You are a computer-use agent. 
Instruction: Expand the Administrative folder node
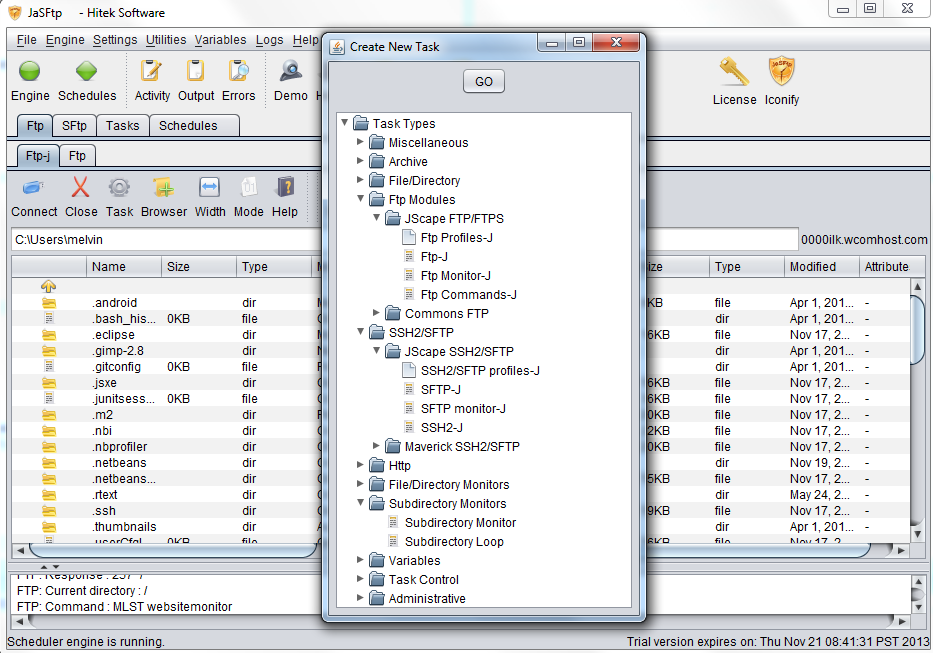(x=360, y=598)
